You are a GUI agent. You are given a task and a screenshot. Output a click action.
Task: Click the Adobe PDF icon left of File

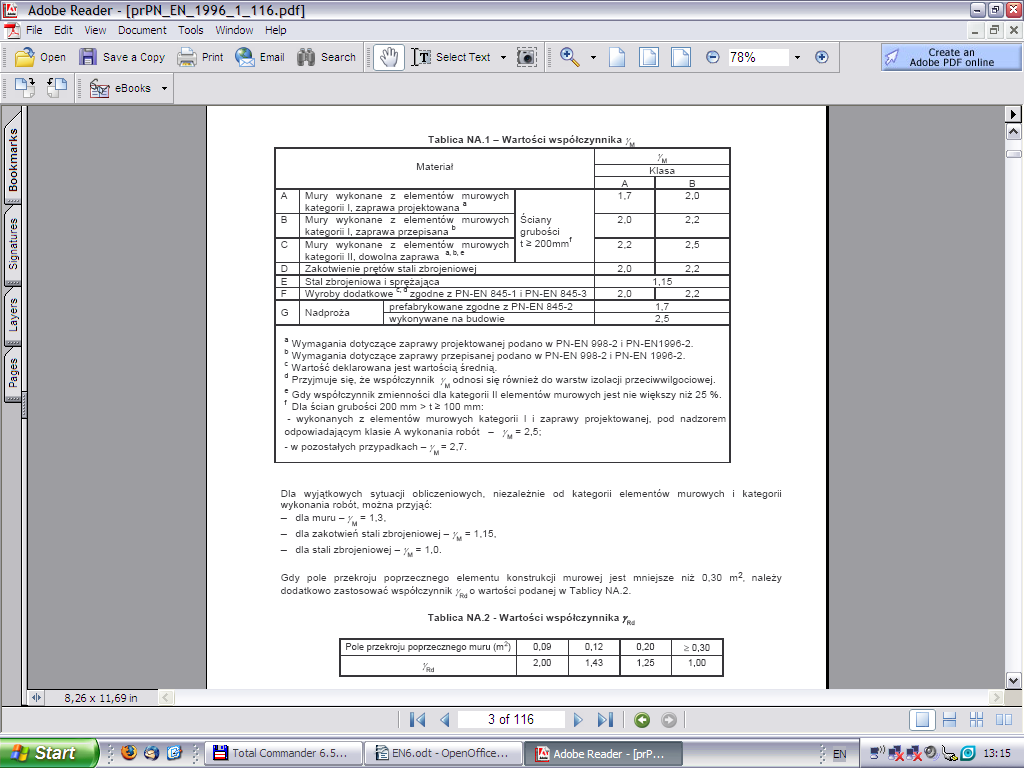(12, 30)
